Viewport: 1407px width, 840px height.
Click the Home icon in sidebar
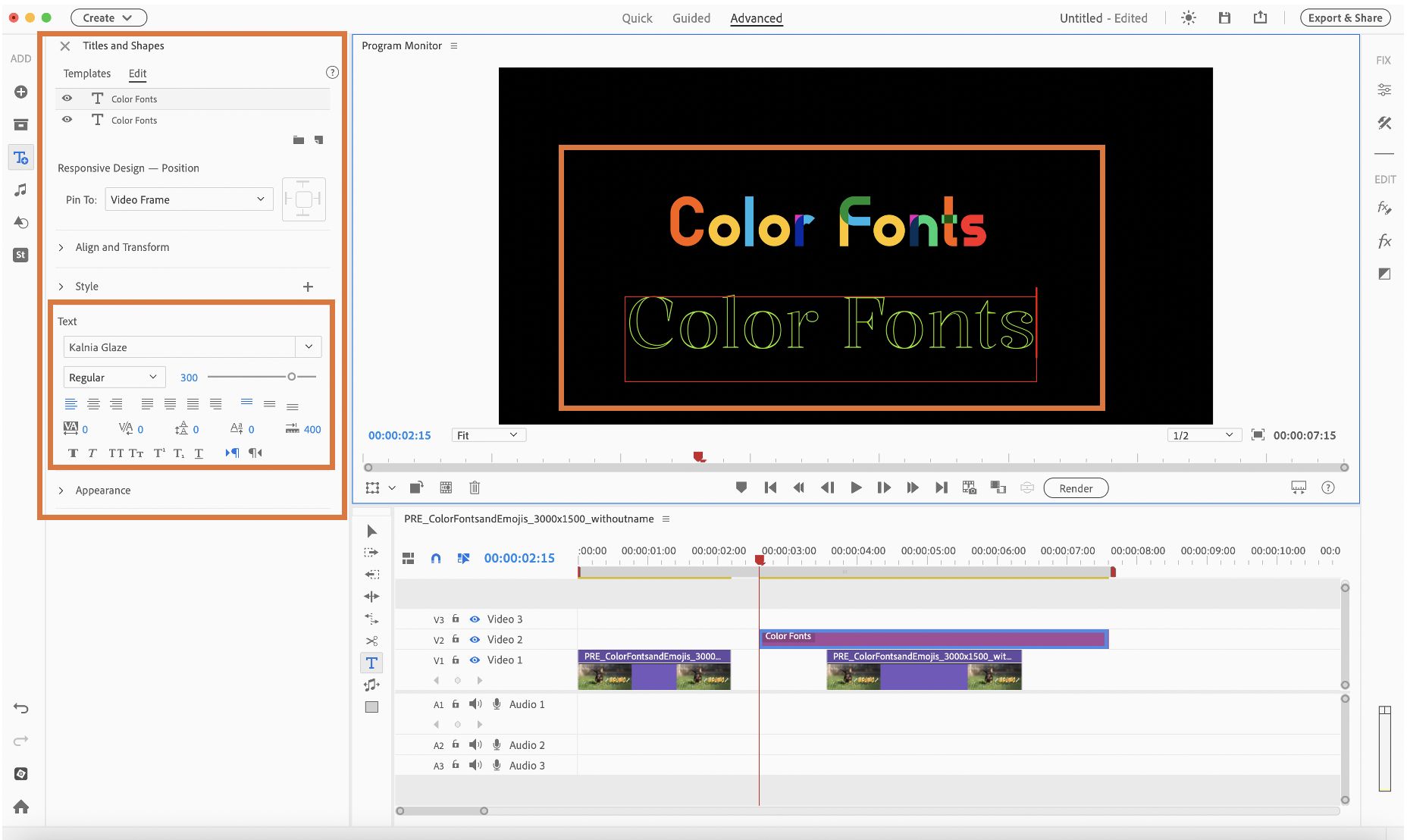(21, 807)
